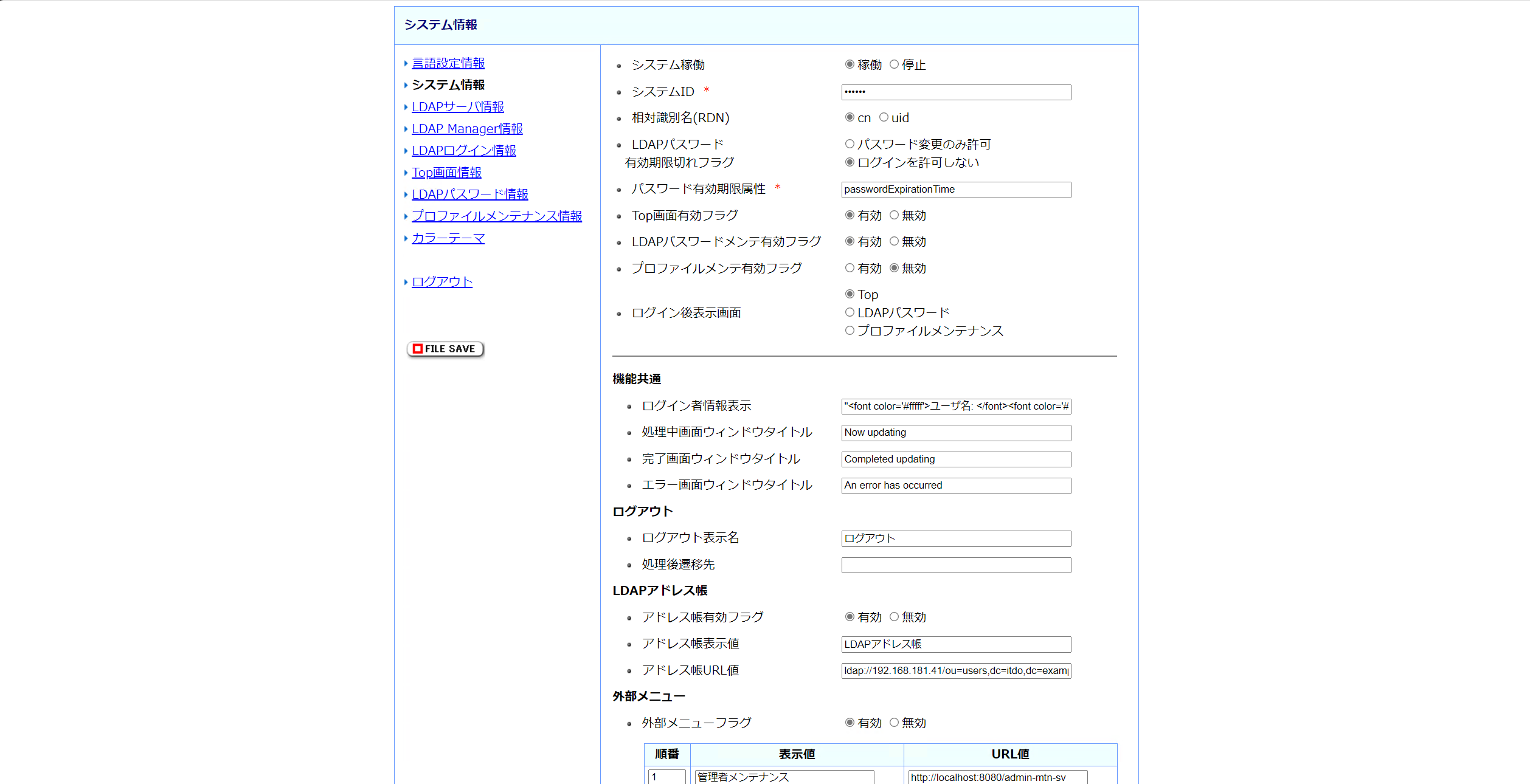Disable アドレス帳有効フラグ
The image size is (1530, 784).
[x=894, y=616]
